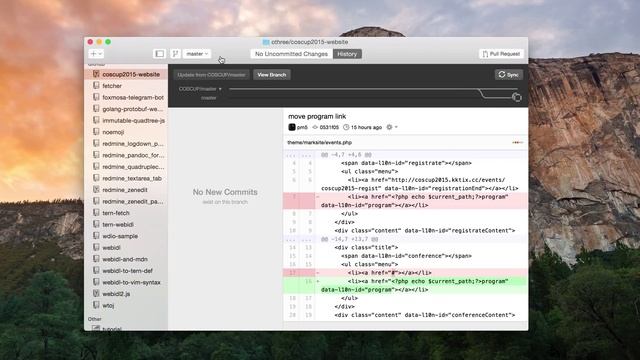Click the move program link commit title
Image resolution: width=640 pixels, height=360 pixels.
point(317,116)
